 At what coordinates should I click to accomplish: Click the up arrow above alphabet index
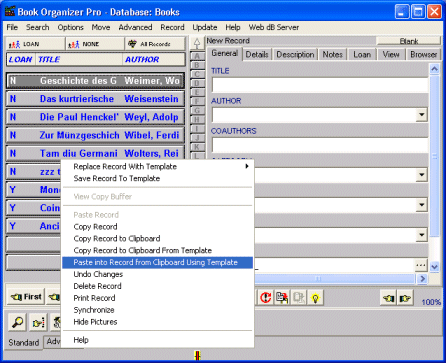click(197, 43)
